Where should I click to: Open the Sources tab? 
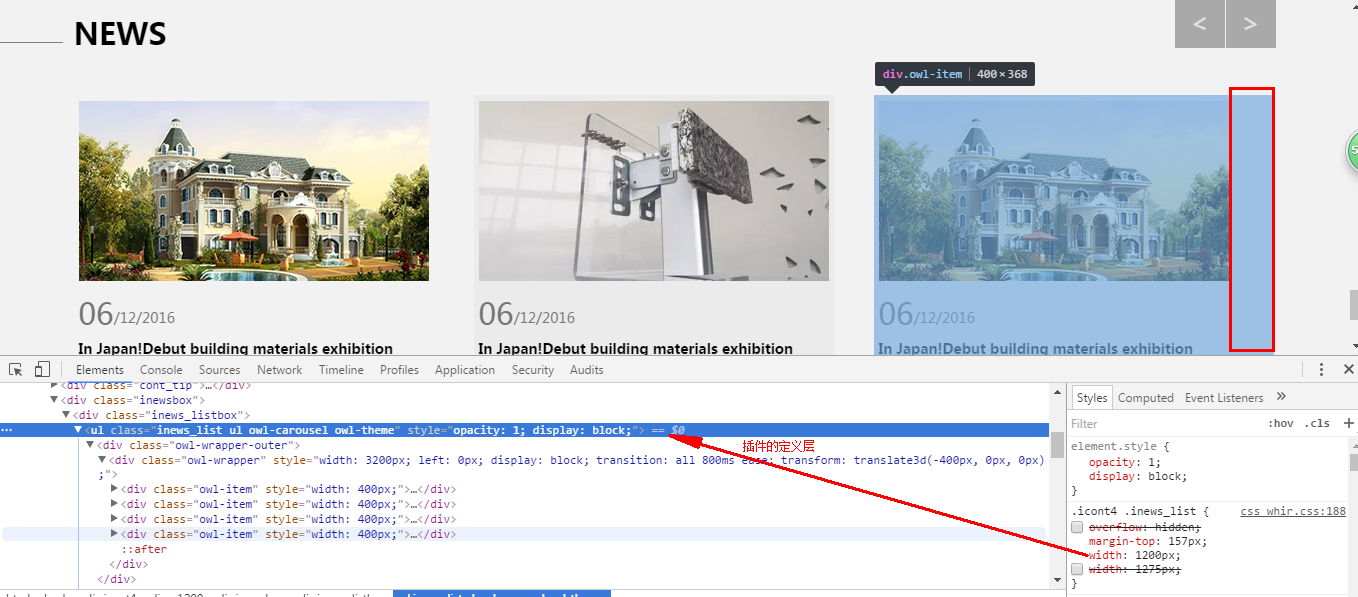tap(219, 370)
